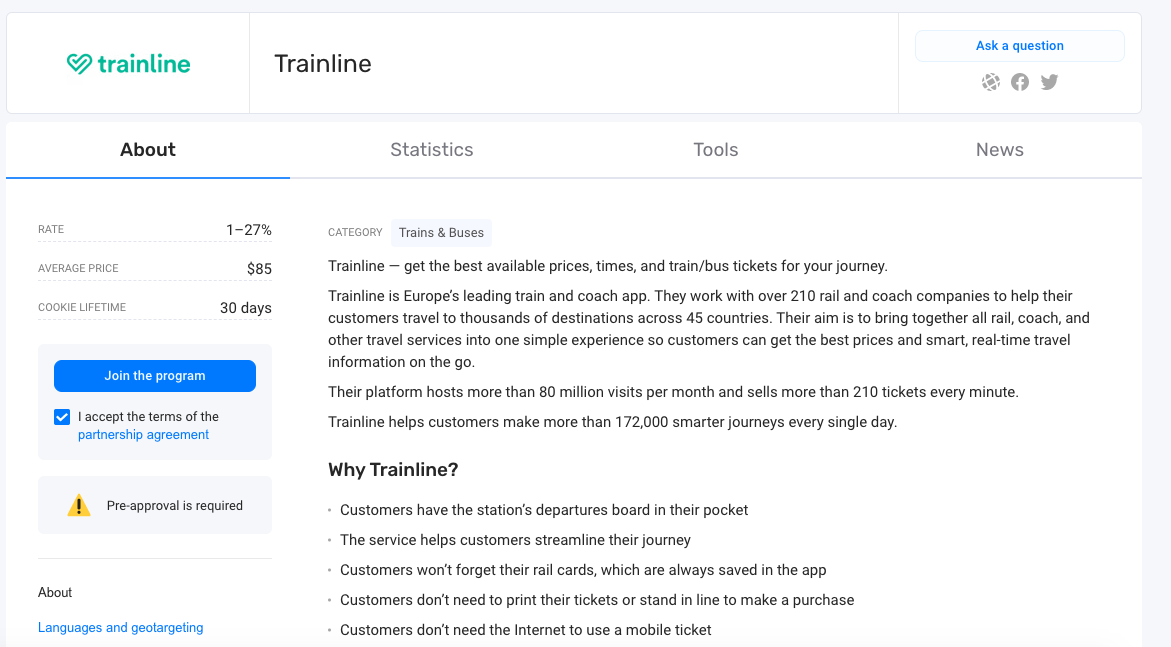Select the About item in sidebar
The image size is (1171, 647).
tap(55, 593)
